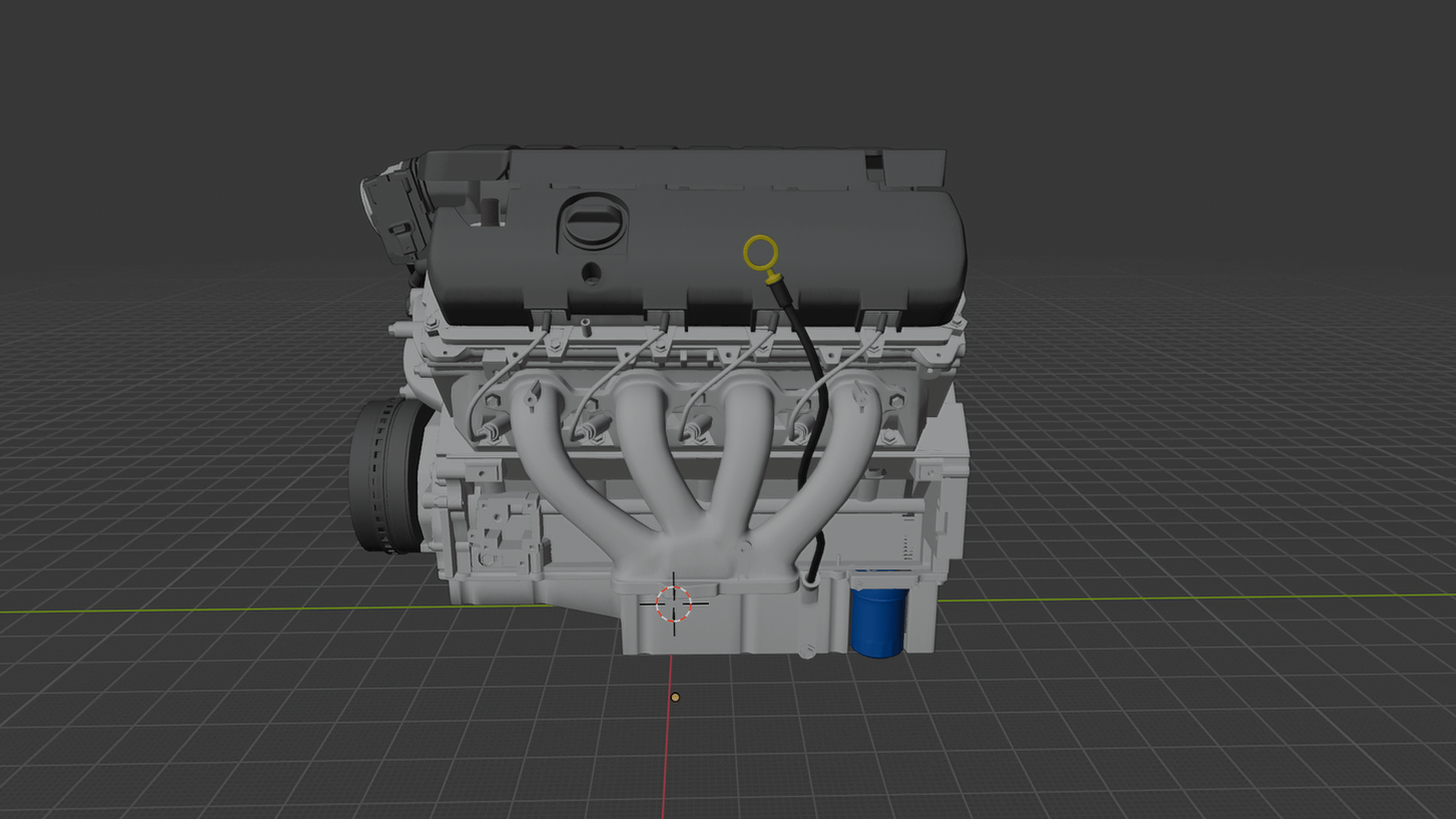
Task: Click the 3D cursor crosshair on the oil pan
Action: tap(673, 604)
